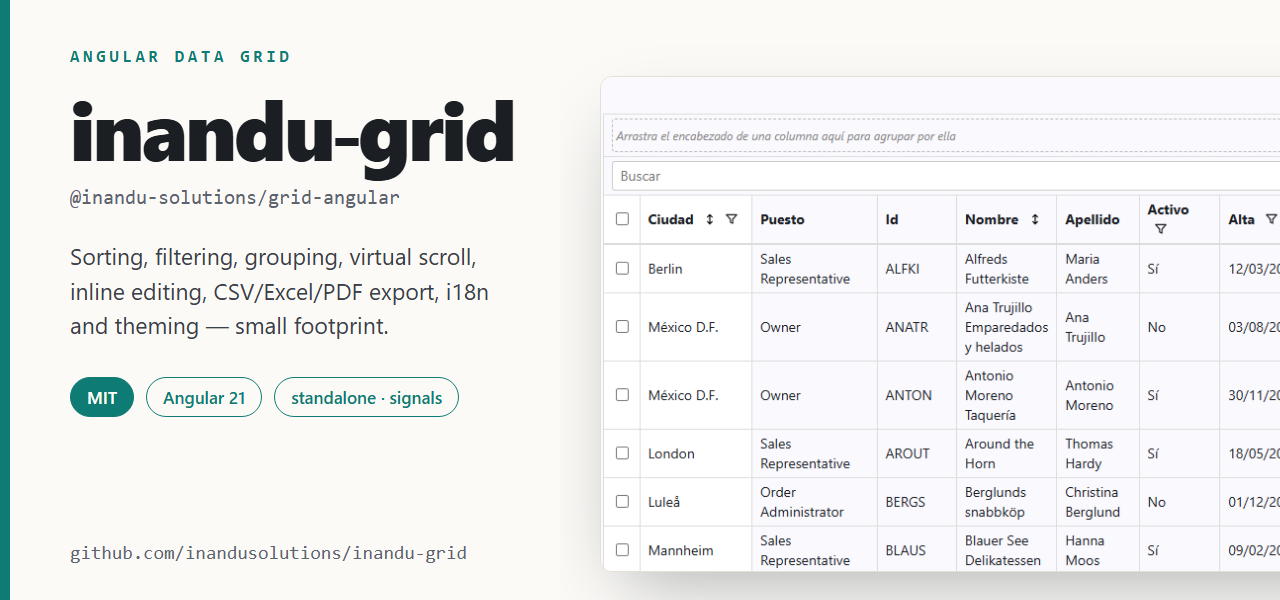This screenshot has width=1280, height=600.
Task: Click the standalone · signals badge
Action: (x=366, y=398)
